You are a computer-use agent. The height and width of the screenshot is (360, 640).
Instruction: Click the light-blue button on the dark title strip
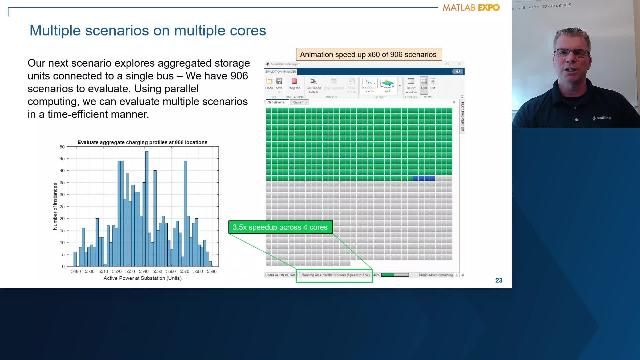point(458,71)
